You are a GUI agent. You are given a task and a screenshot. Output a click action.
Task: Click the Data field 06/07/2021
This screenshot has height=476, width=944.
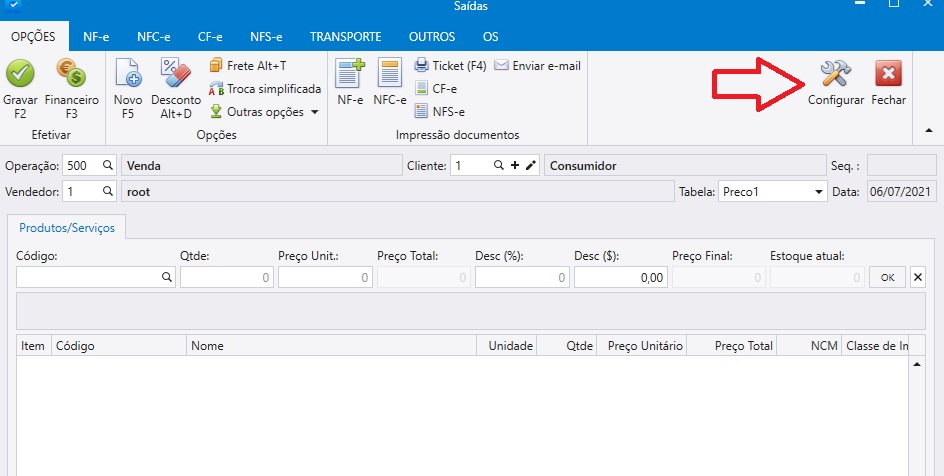(901, 191)
